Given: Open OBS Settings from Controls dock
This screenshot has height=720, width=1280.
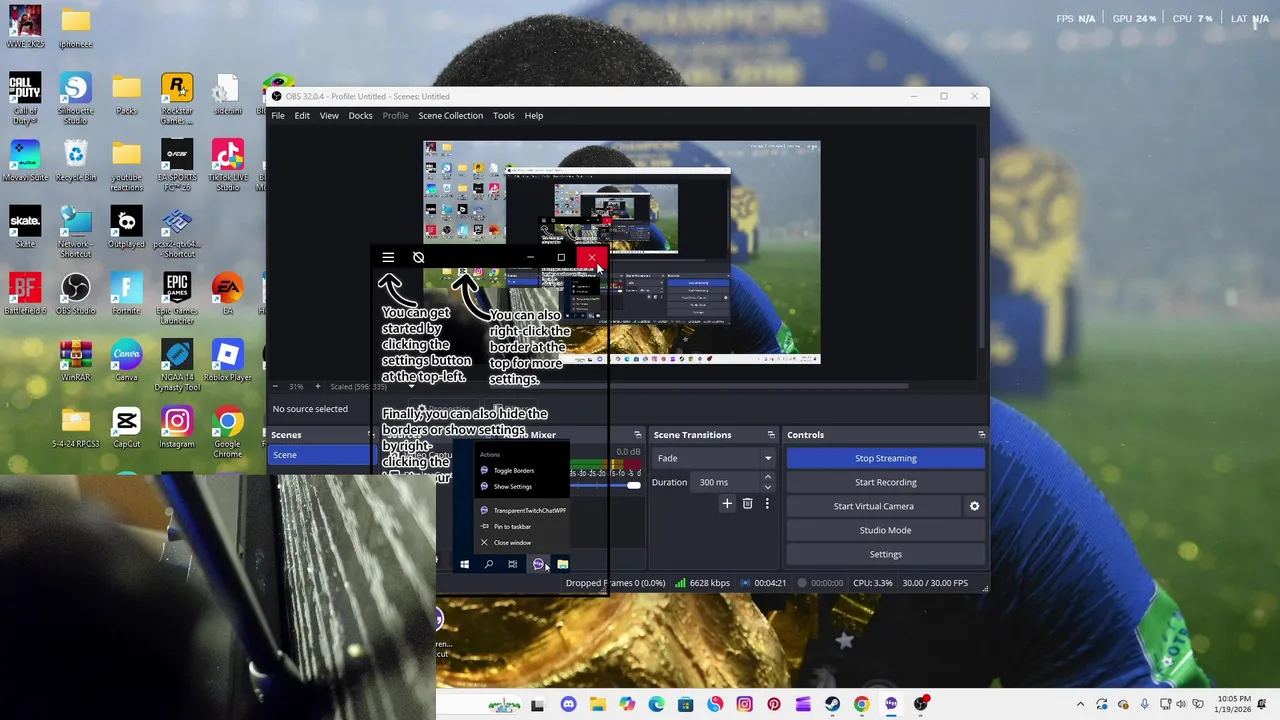Looking at the screenshot, I should click(885, 554).
